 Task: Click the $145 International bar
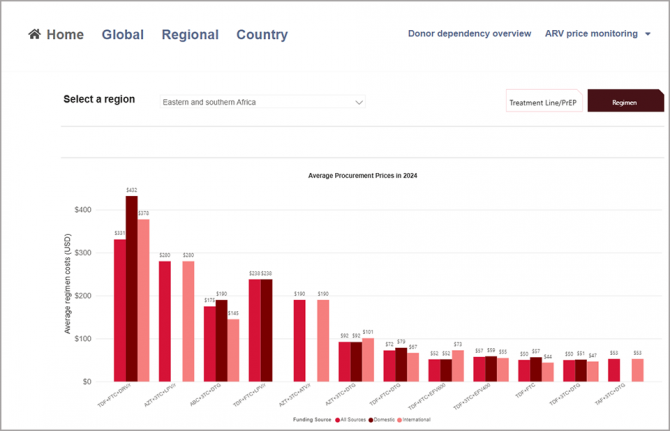233,350
